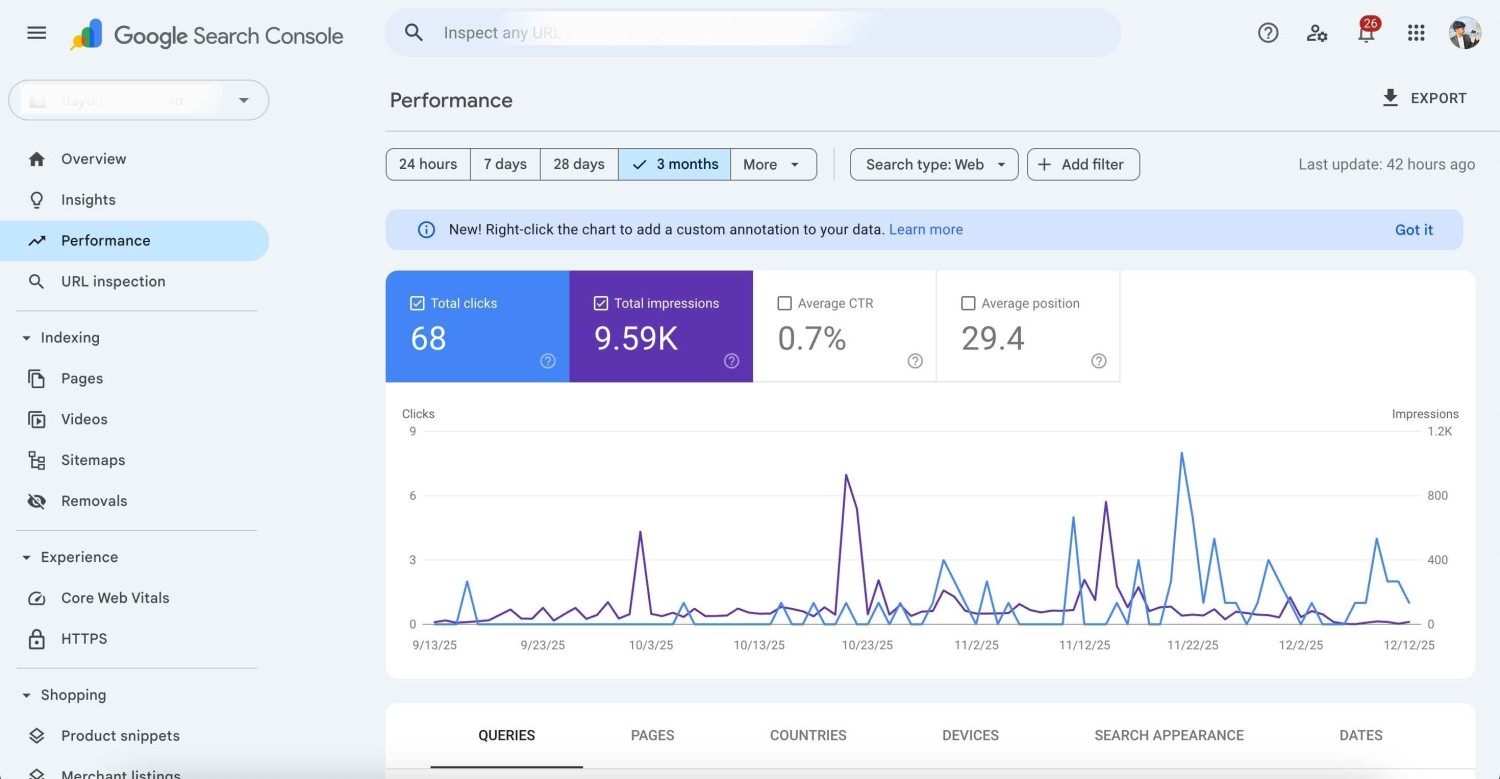
Task: Open the notifications bell
Action: pos(1366,33)
